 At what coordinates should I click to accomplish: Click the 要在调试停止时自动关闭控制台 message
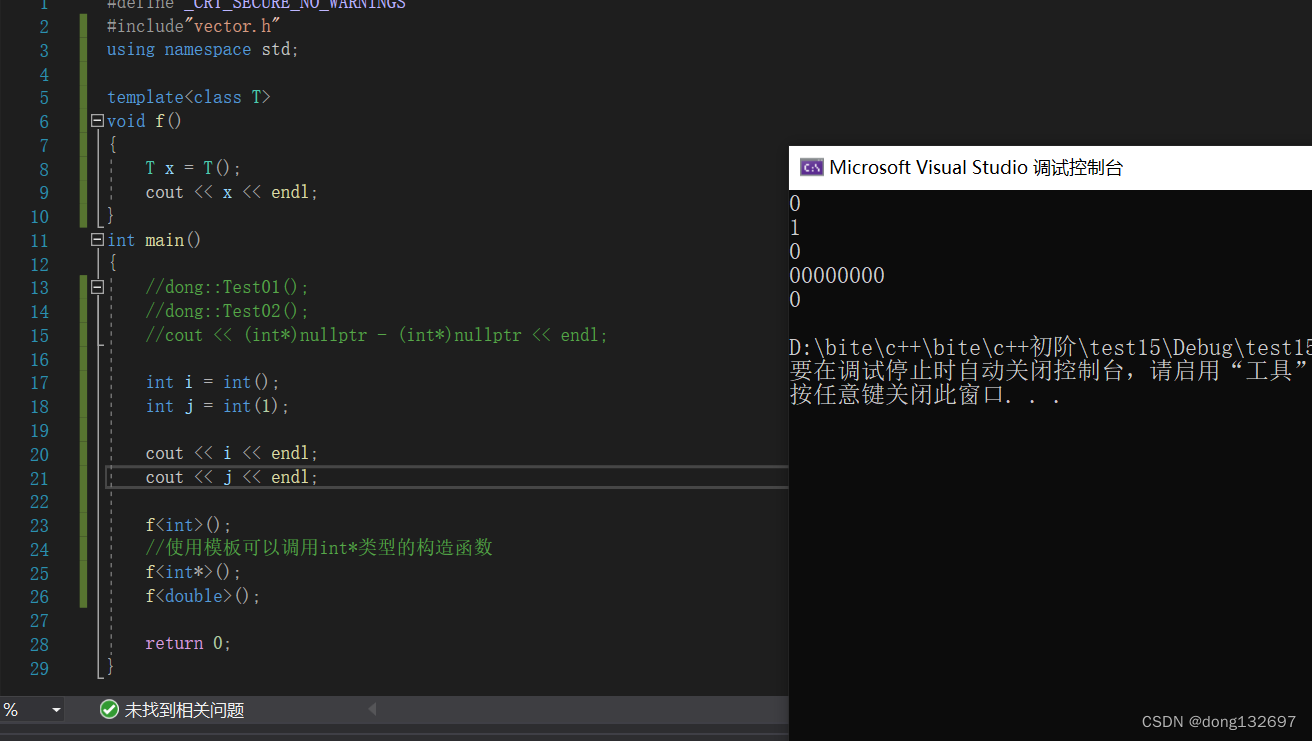(x=1050, y=371)
